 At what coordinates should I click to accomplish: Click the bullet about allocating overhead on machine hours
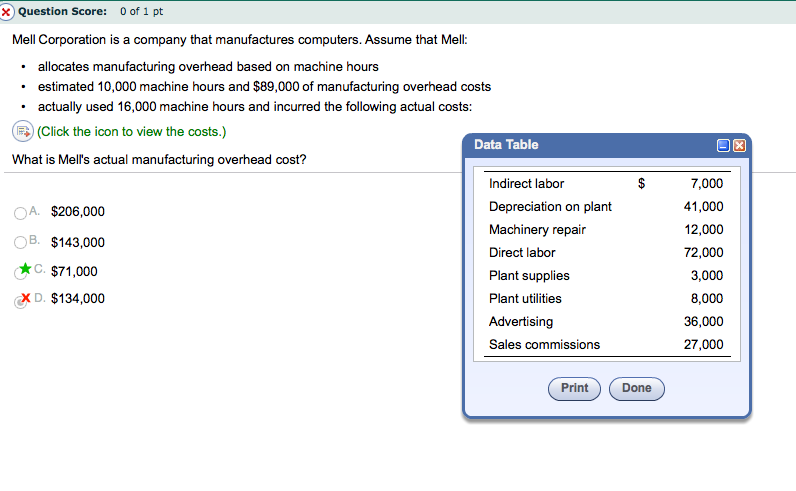tap(208, 67)
